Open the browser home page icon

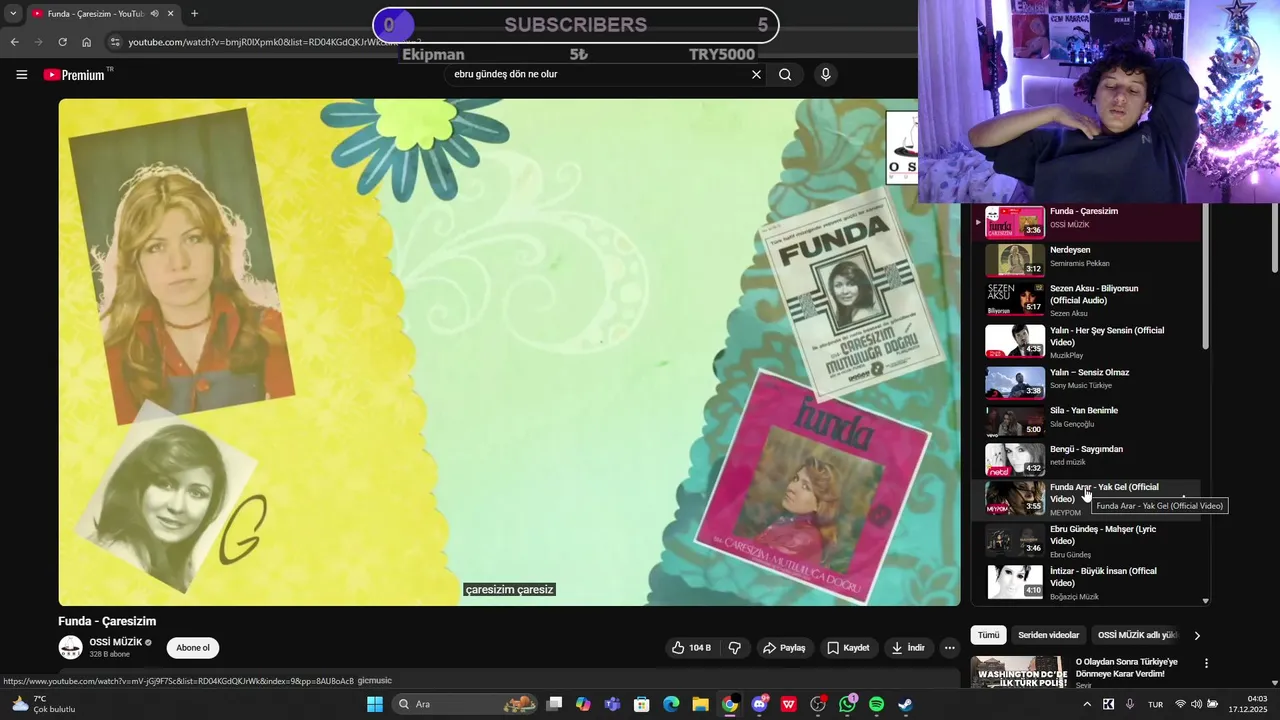(x=86, y=42)
